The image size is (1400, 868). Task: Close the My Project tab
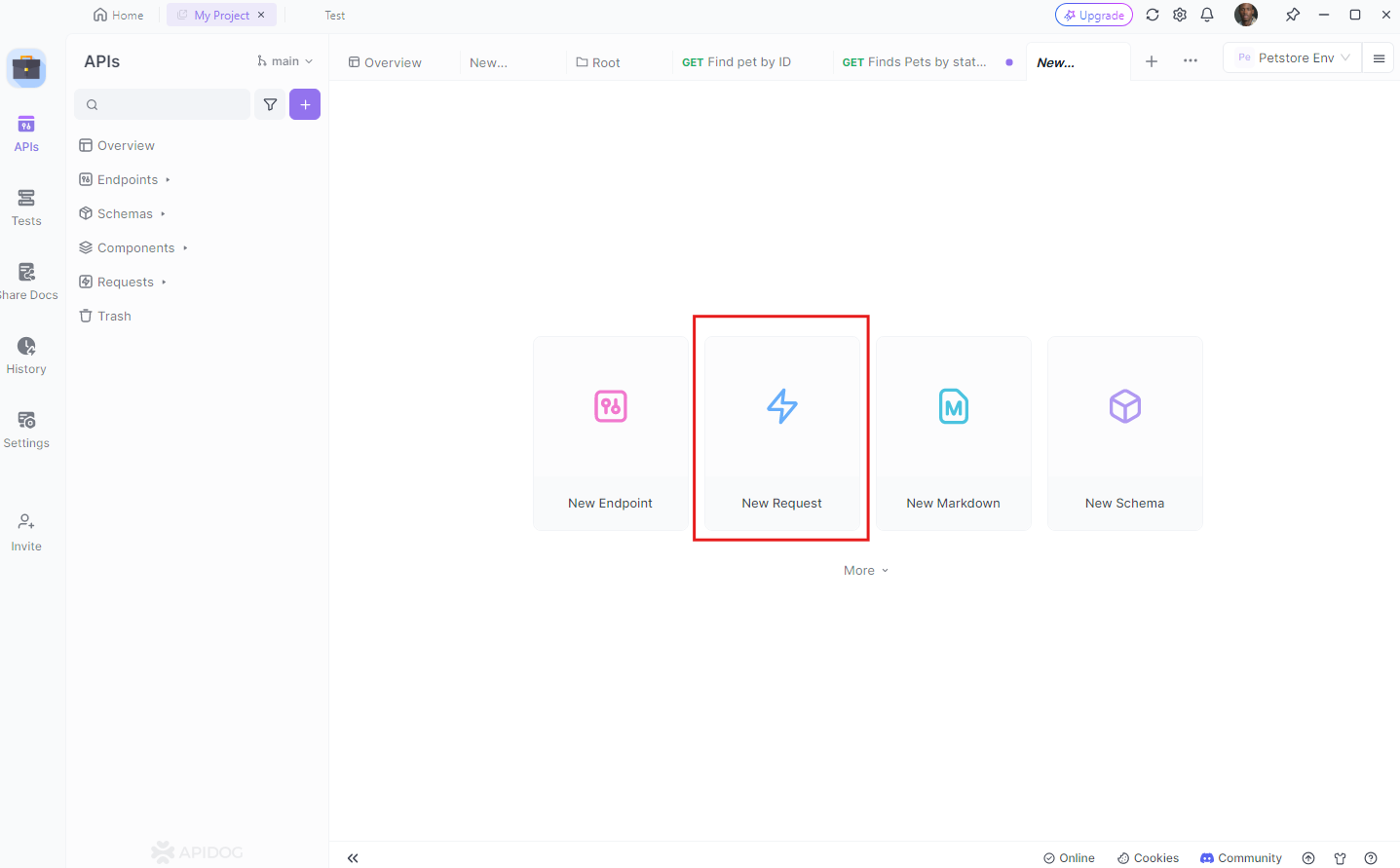[x=261, y=15]
